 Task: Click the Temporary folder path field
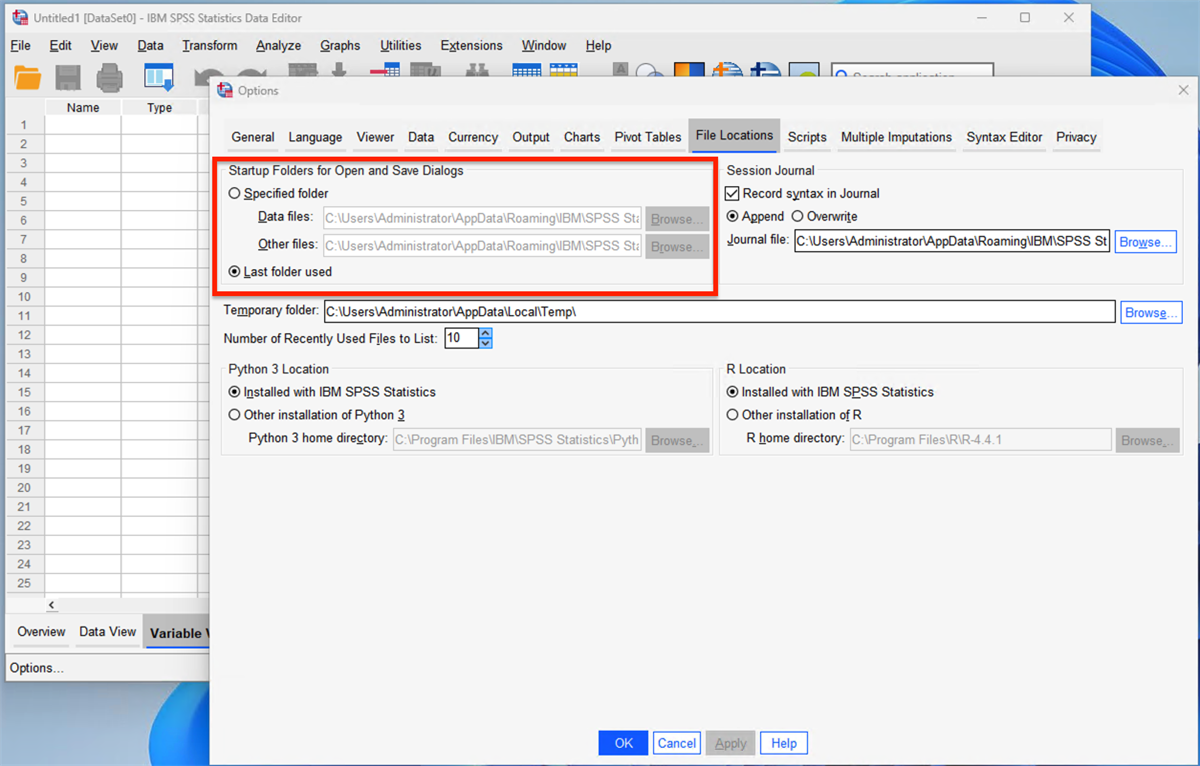[719, 312]
